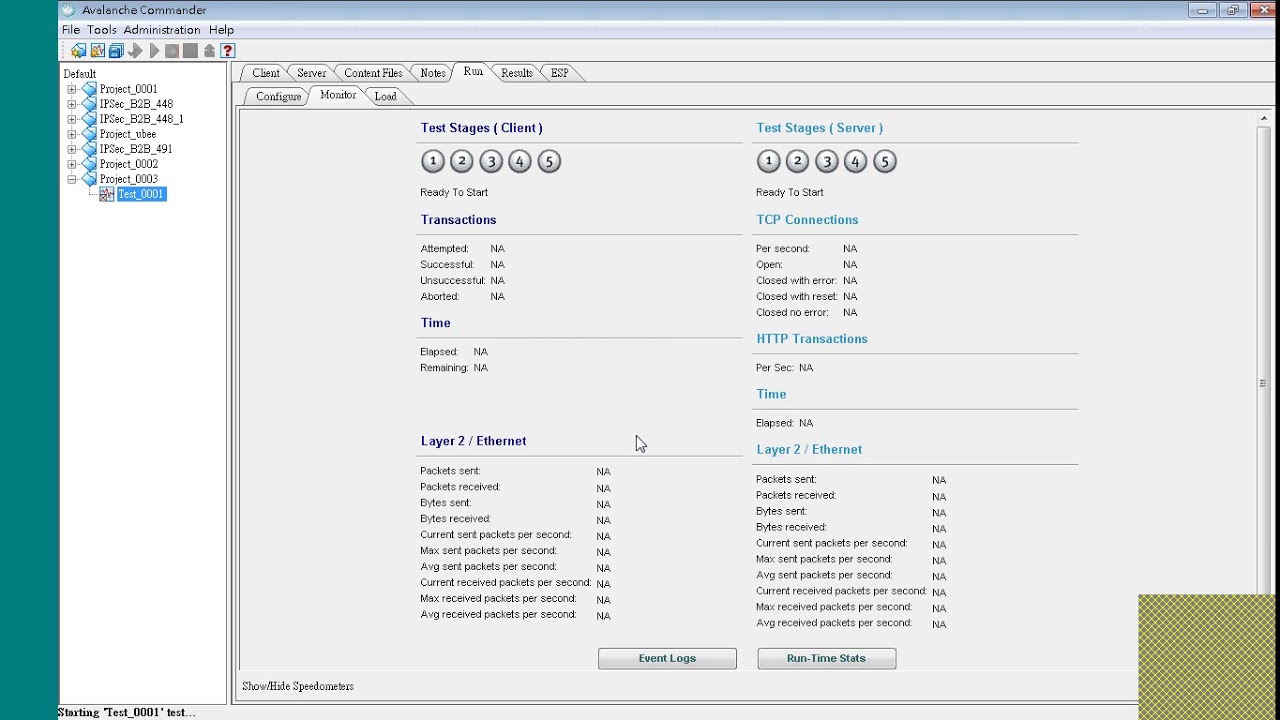Click client test stage circle 5

[549, 161]
